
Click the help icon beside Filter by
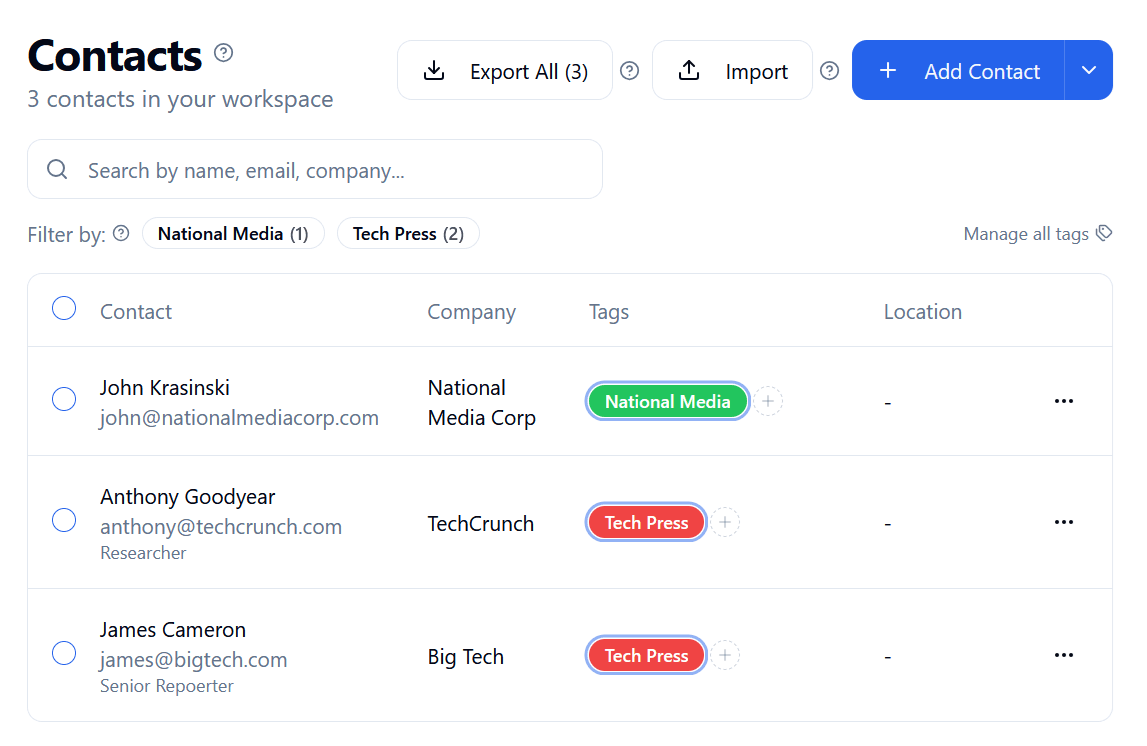coord(120,233)
